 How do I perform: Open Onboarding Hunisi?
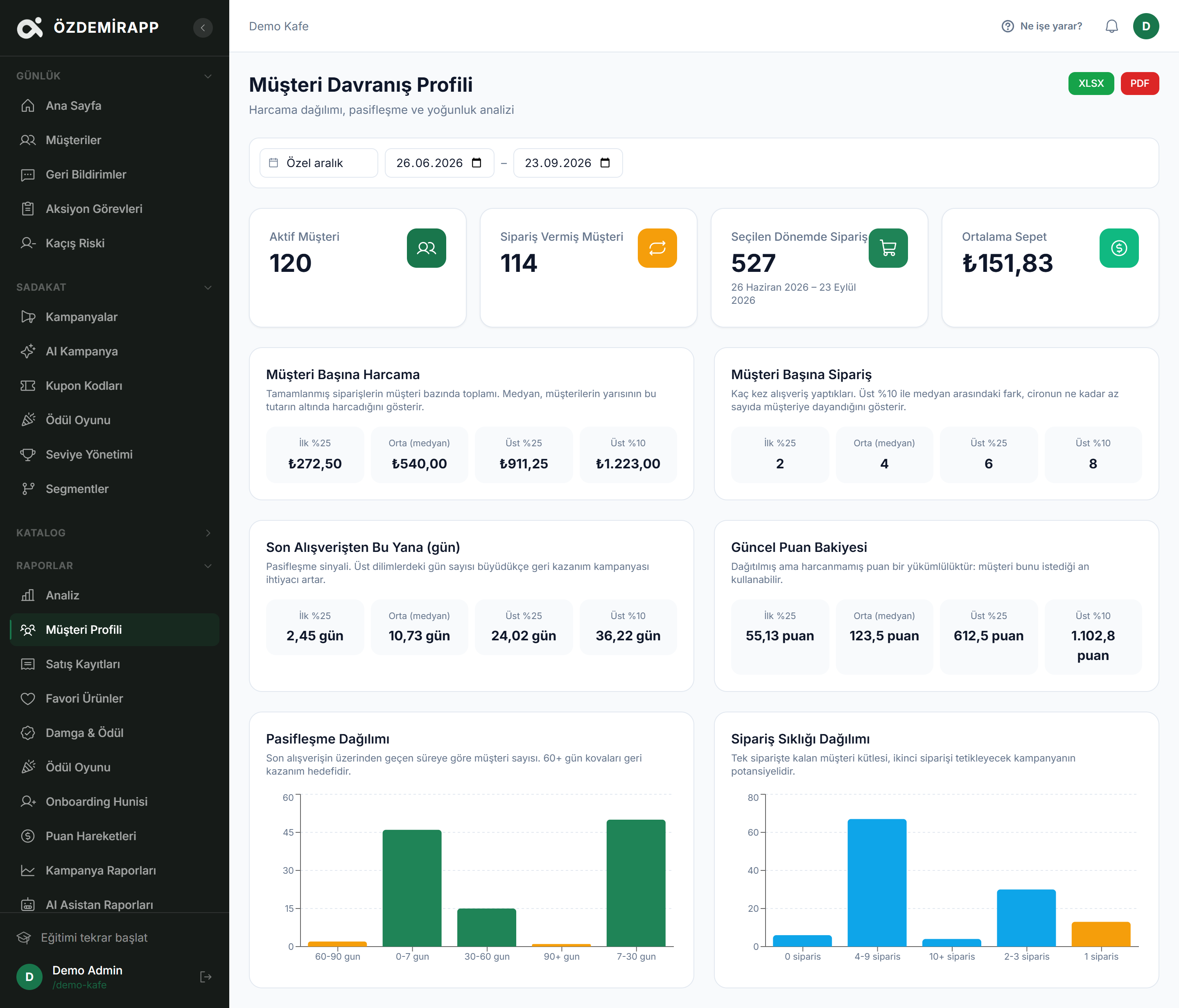[114, 802]
